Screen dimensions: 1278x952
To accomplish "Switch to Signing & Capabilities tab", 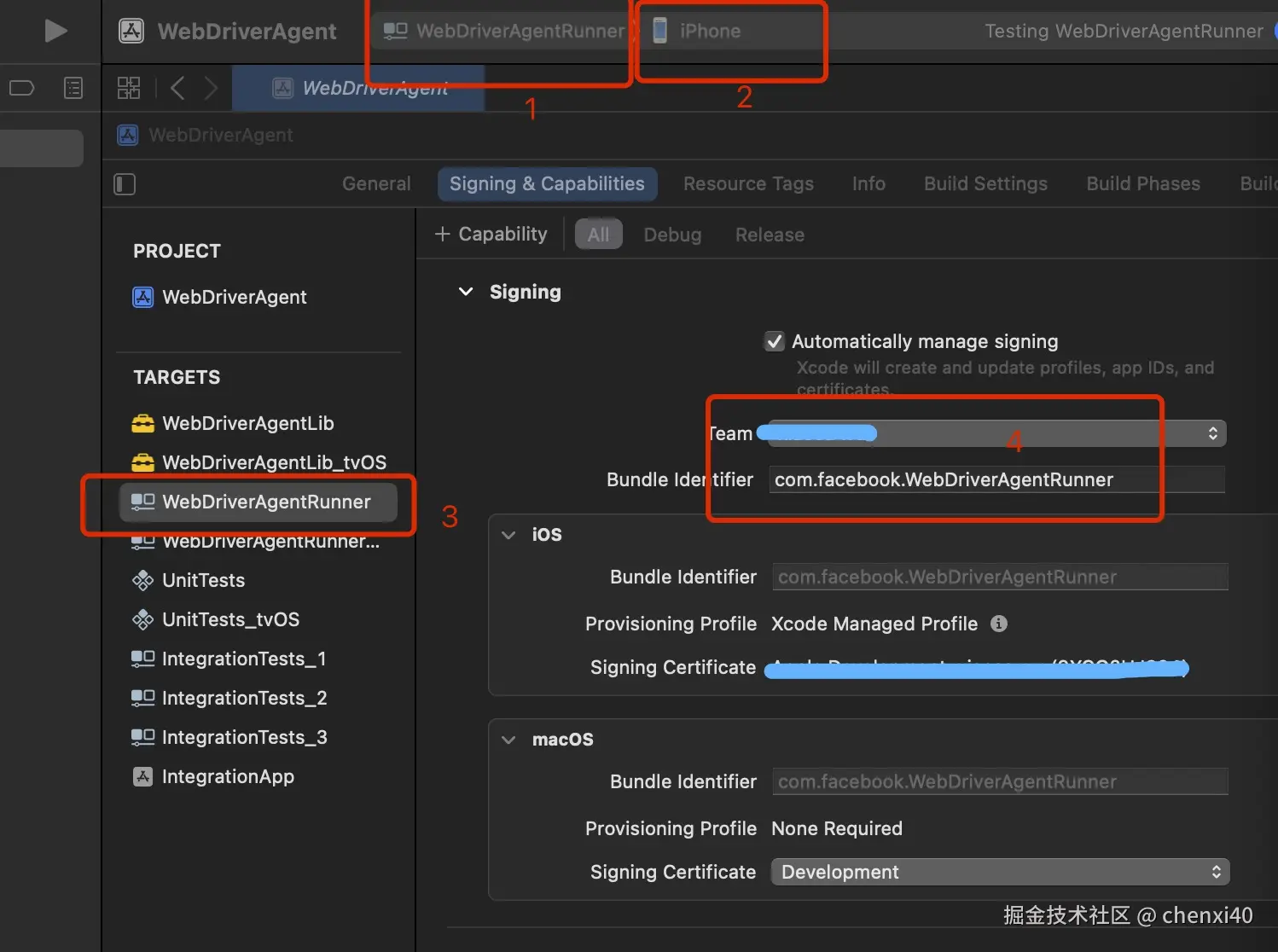I will coord(547,183).
